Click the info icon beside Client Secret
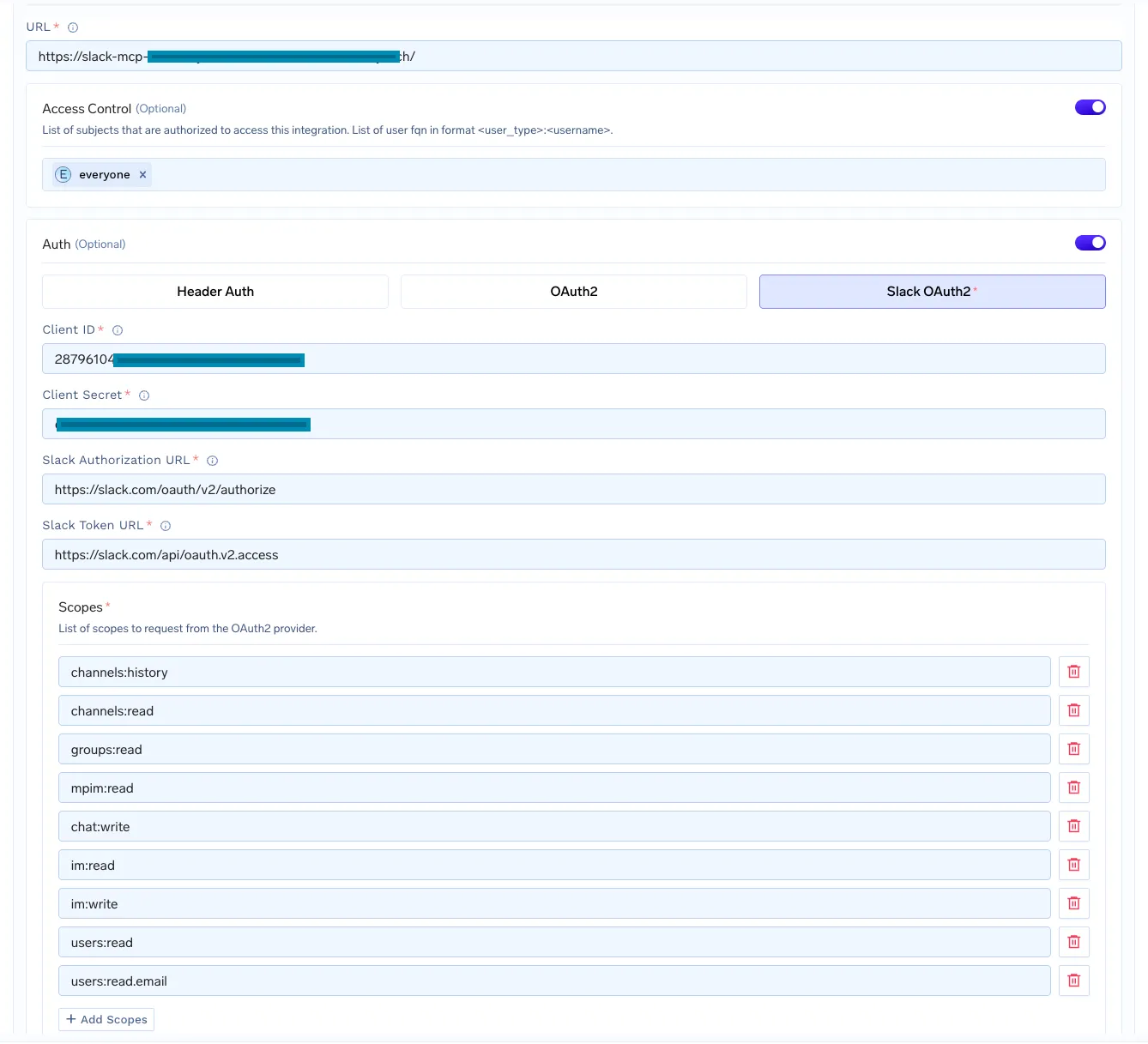 pyautogui.click(x=144, y=395)
